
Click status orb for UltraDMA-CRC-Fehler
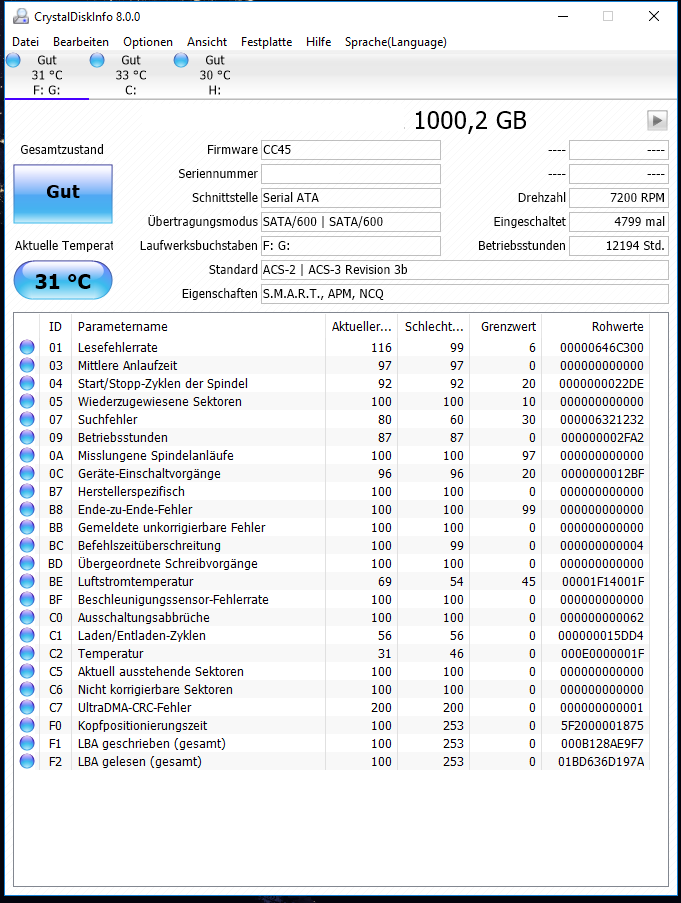tap(27, 707)
